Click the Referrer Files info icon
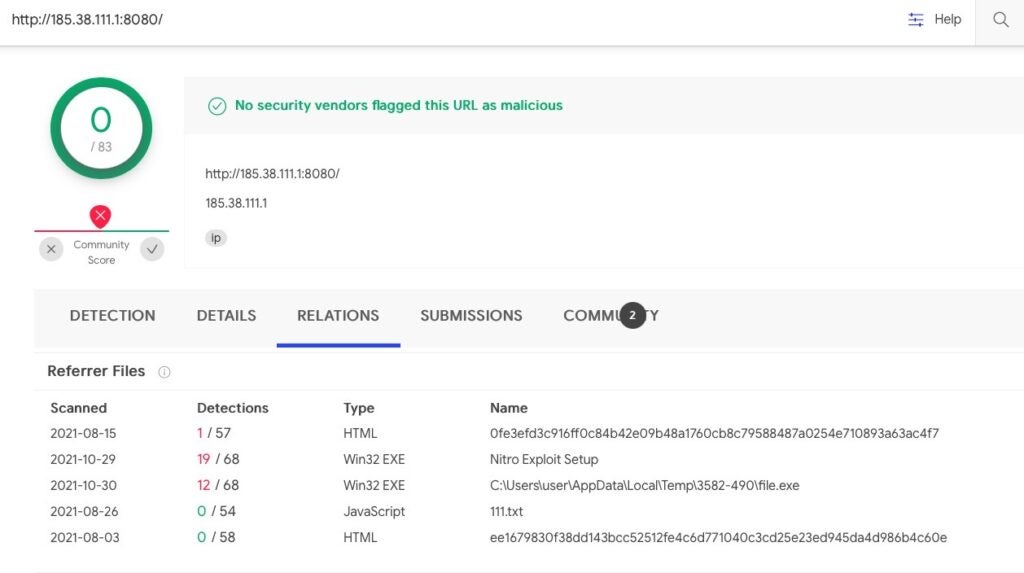Screen dimensions: 1024x573 tap(164, 372)
